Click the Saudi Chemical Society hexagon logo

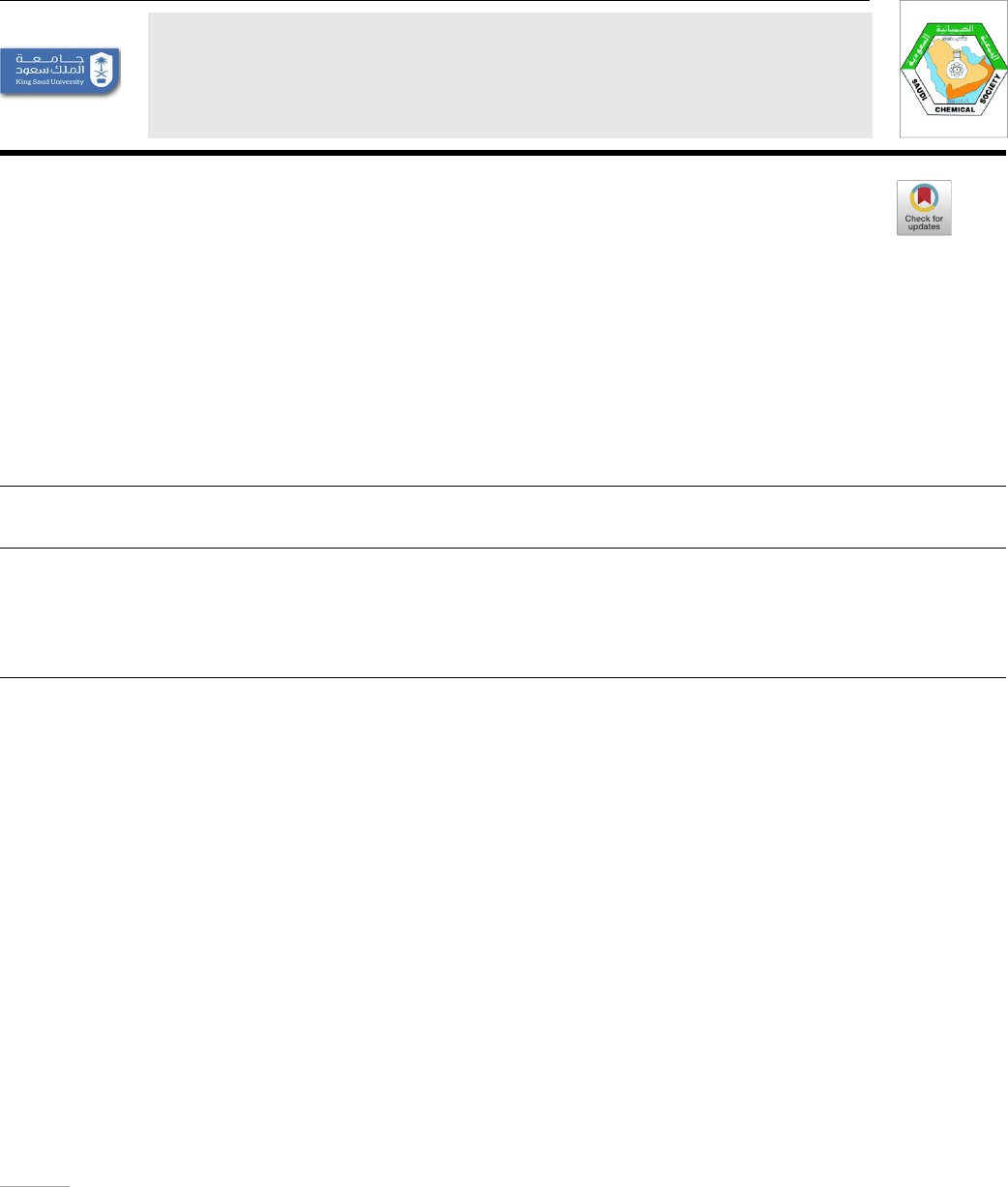coord(954,69)
